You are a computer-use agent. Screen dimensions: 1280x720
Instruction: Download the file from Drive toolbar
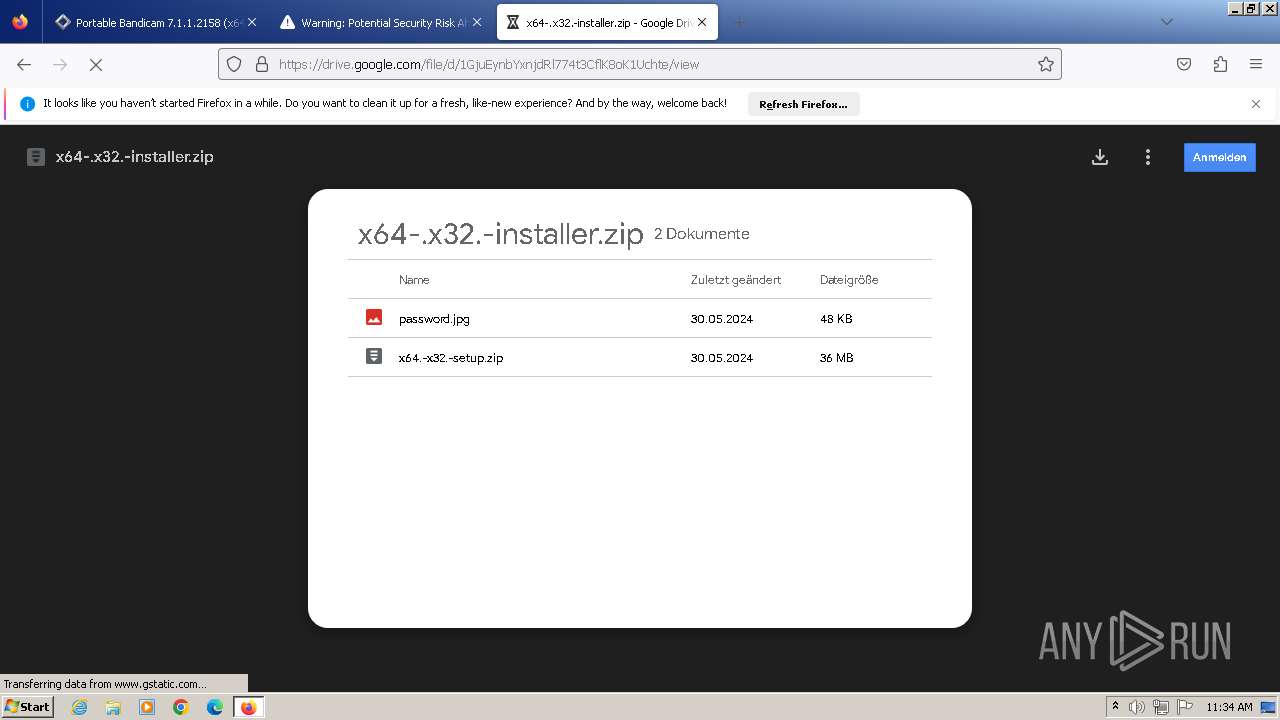click(1100, 157)
